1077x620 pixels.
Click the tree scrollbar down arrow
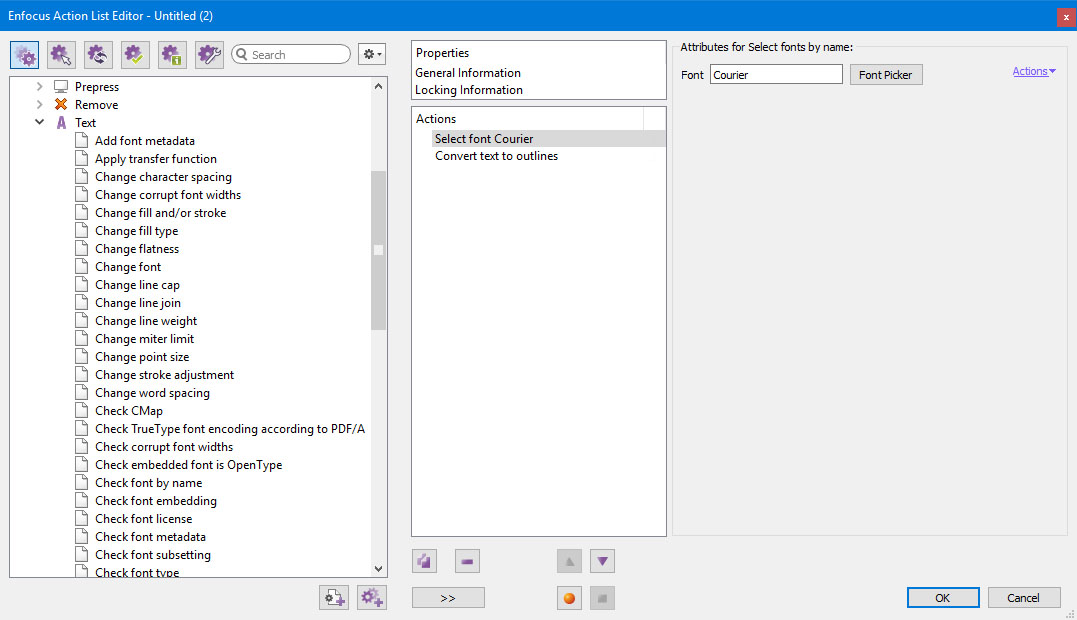(x=378, y=569)
